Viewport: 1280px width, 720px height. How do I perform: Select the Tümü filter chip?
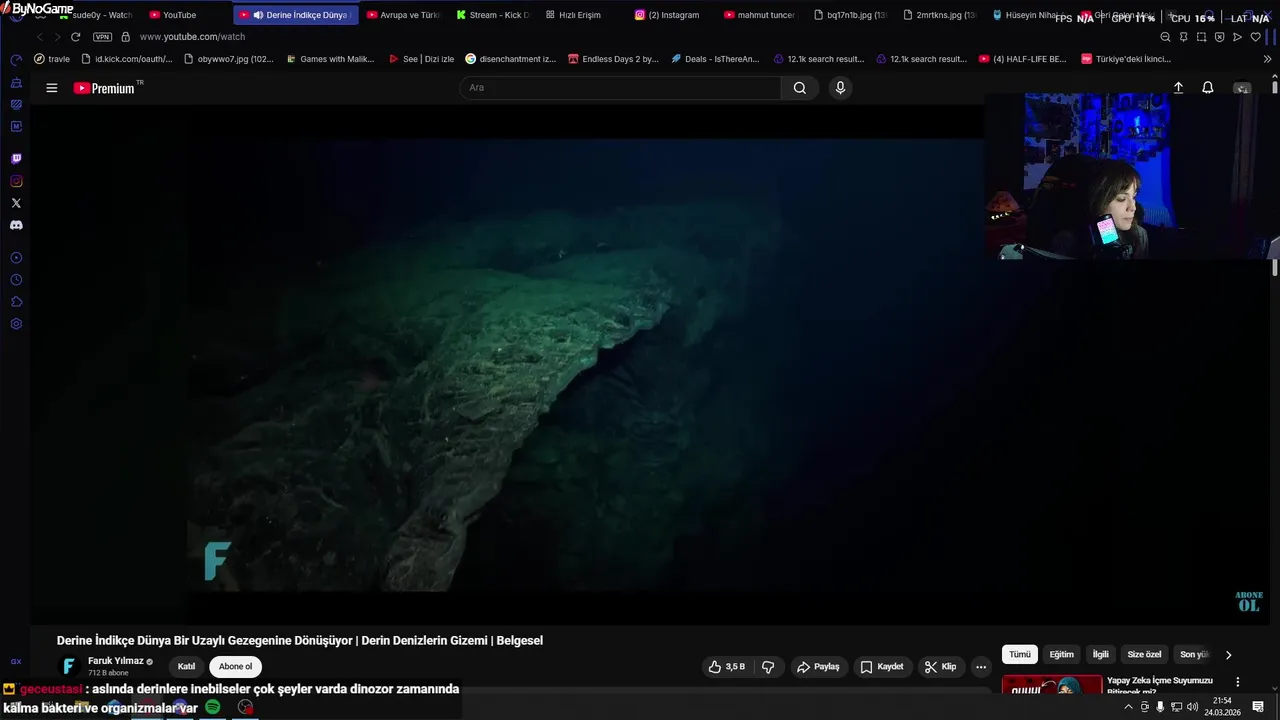tap(1019, 655)
